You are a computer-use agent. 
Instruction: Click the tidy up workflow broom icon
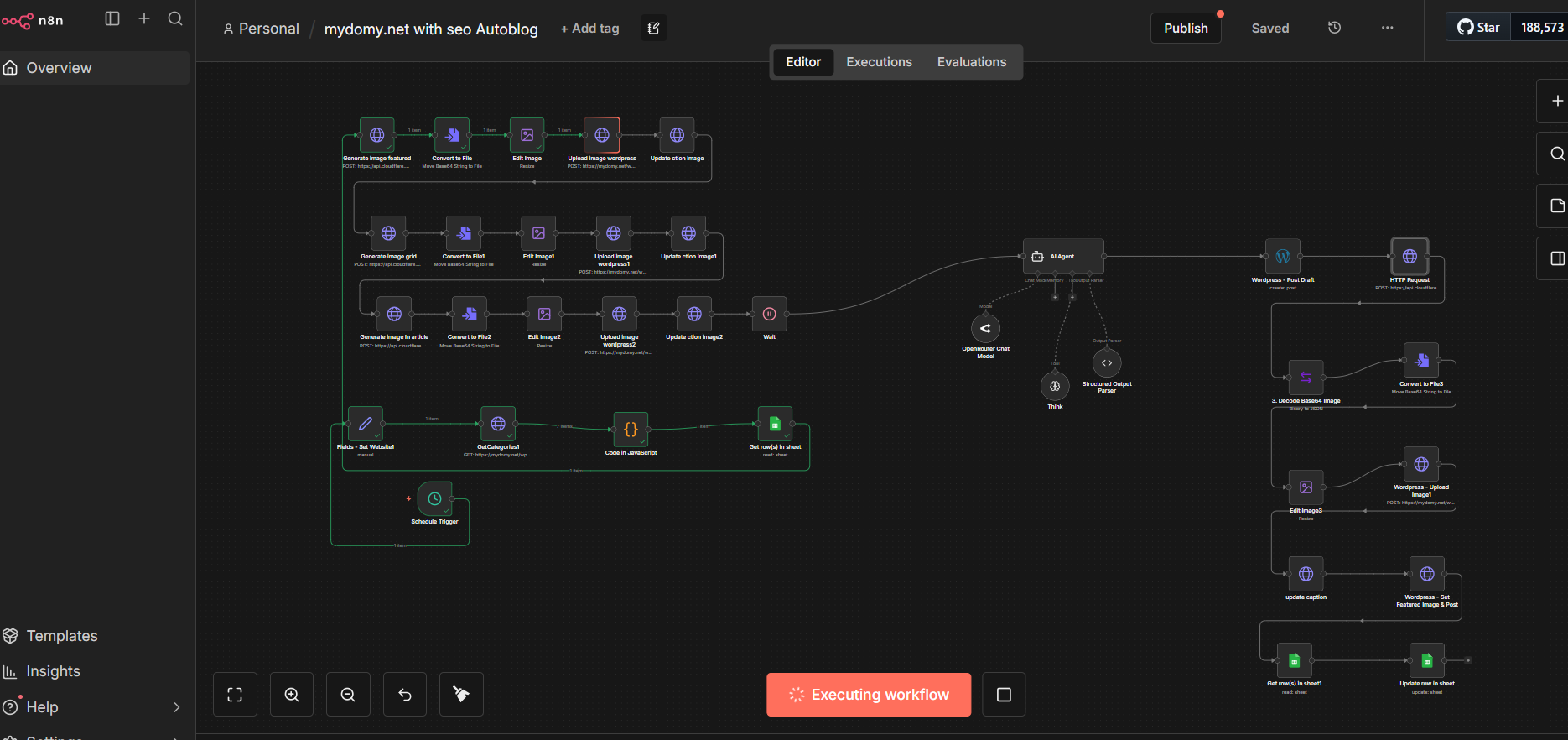click(461, 695)
